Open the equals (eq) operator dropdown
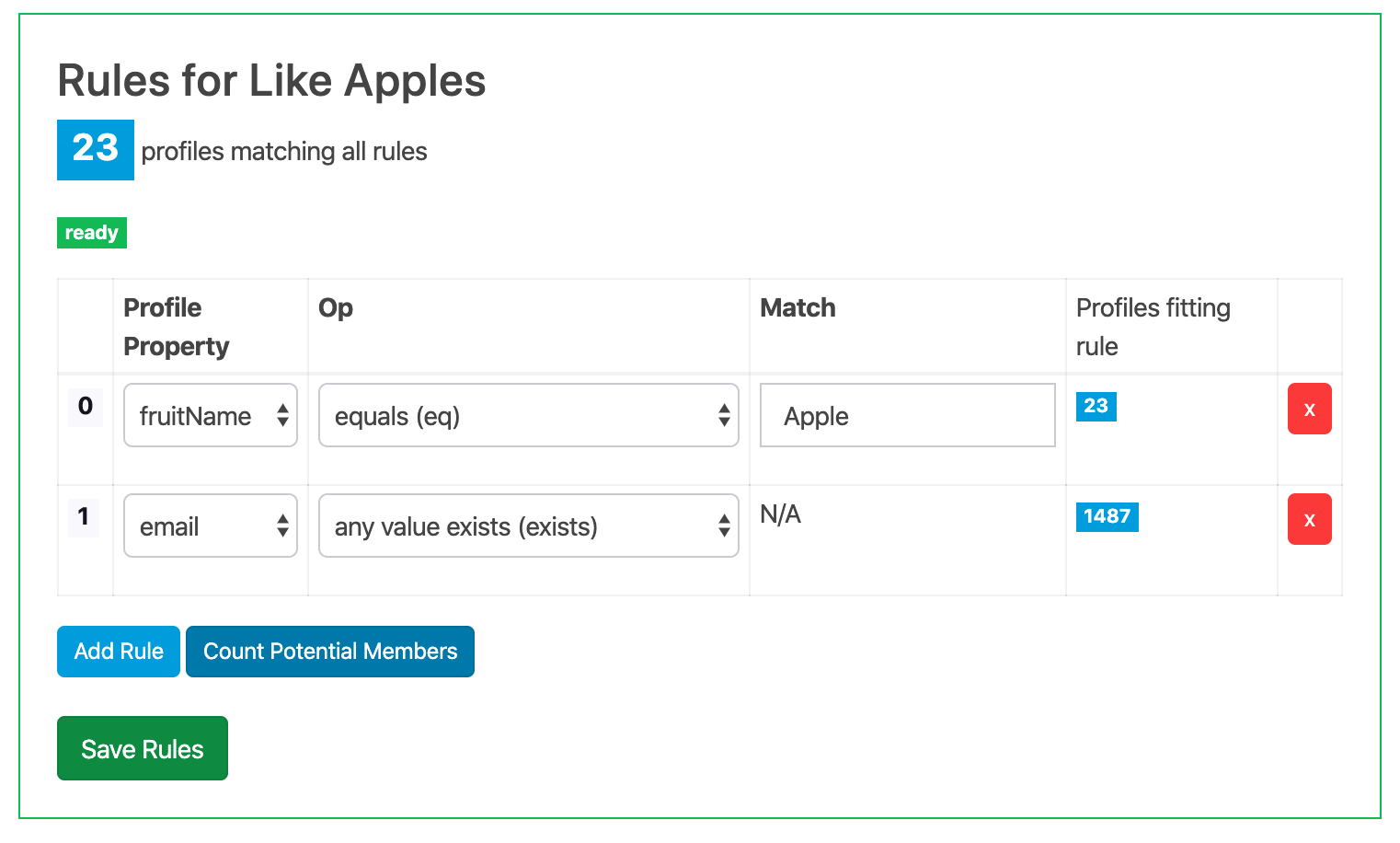Screen dimensions: 1400x843 (x=529, y=415)
